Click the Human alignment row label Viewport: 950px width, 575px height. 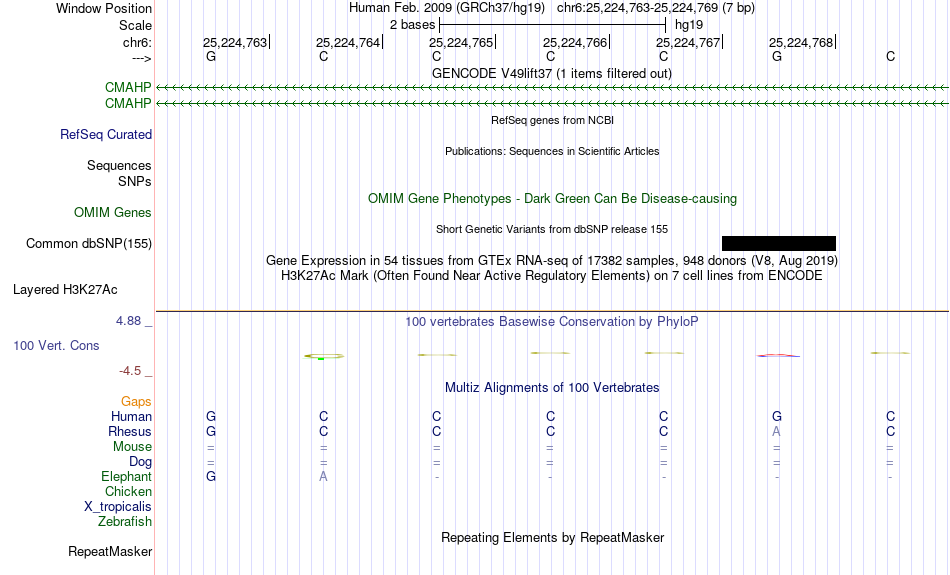pyautogui.click(x=131, y=417)
